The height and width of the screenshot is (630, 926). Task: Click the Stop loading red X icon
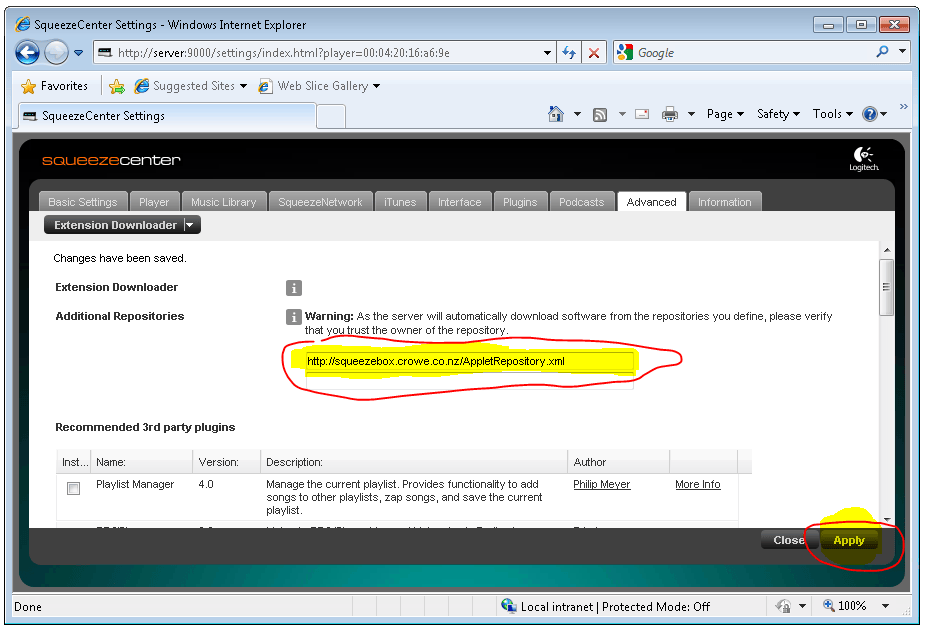click(594, 53)
